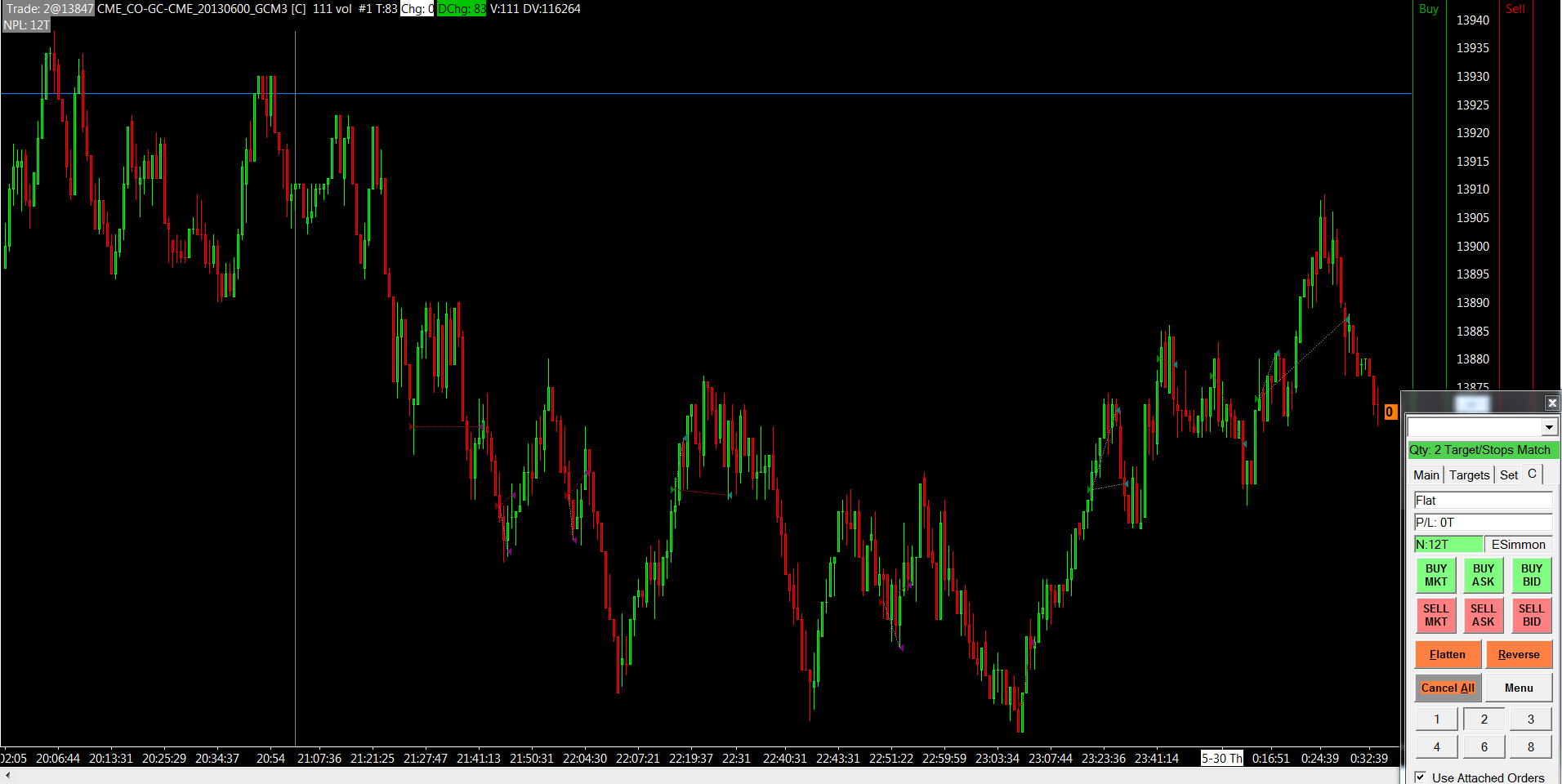Click the ESimmon account name field
The image size is (1562, 784).
1518,544
